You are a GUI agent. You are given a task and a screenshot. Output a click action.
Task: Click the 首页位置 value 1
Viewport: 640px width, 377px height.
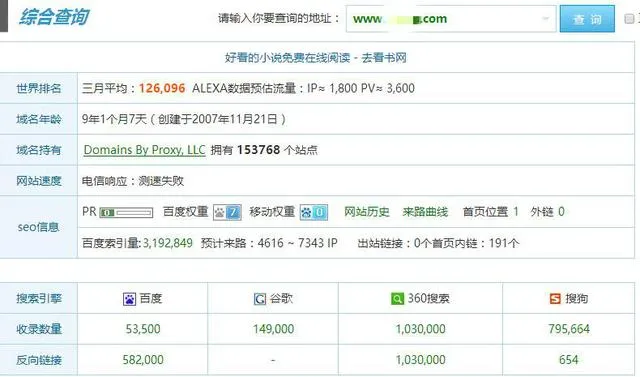[516, 212]
